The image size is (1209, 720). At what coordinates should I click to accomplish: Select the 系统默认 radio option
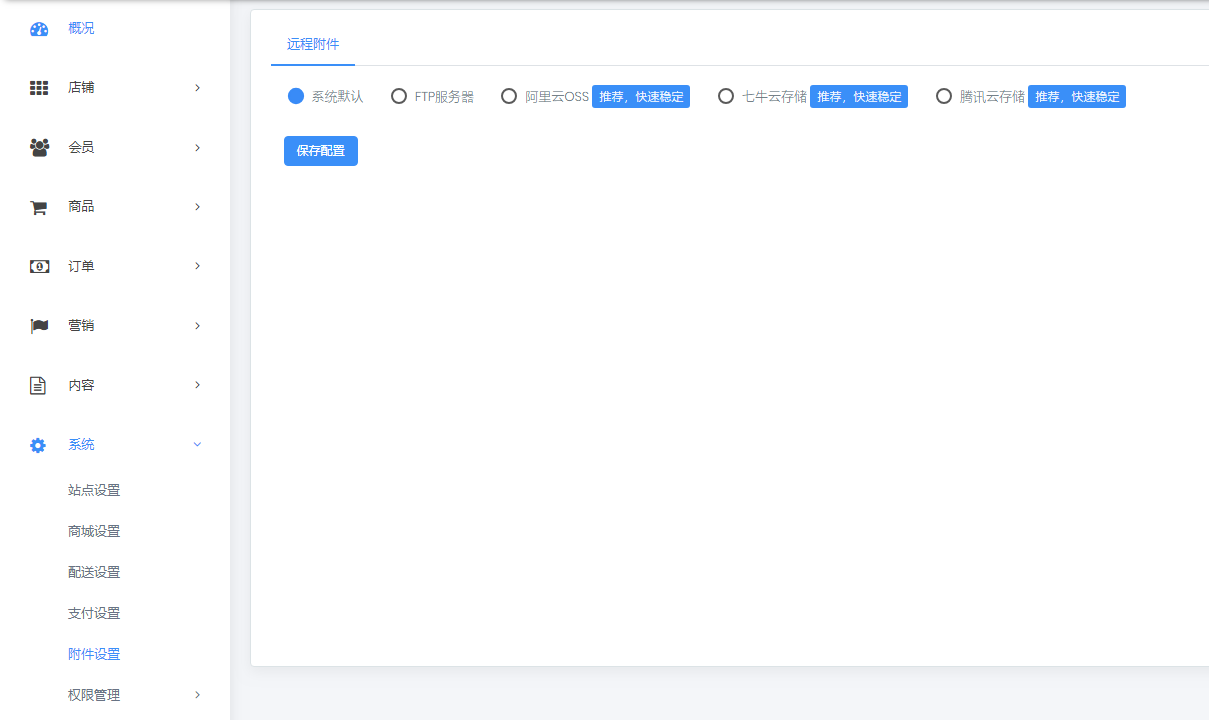pos(295,96)
